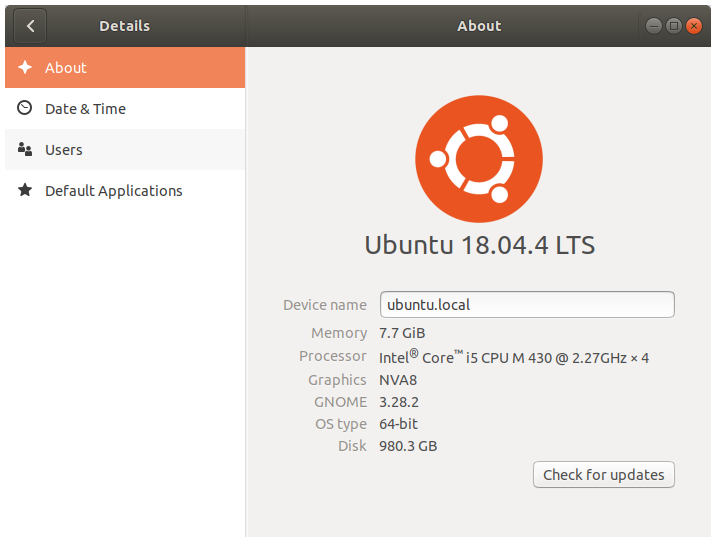Viewport: 720px width, 546px height.
Task: Click the Ubuntu 18.04.4 LTS heading
Action: [x=479, y=245]
